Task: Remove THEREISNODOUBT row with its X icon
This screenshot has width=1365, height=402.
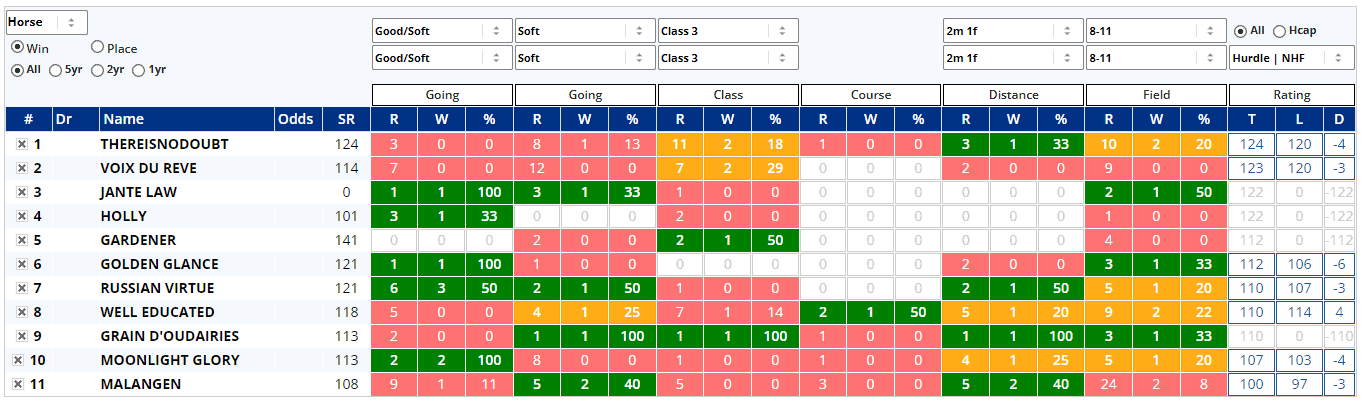Action: tap(21, 144)
